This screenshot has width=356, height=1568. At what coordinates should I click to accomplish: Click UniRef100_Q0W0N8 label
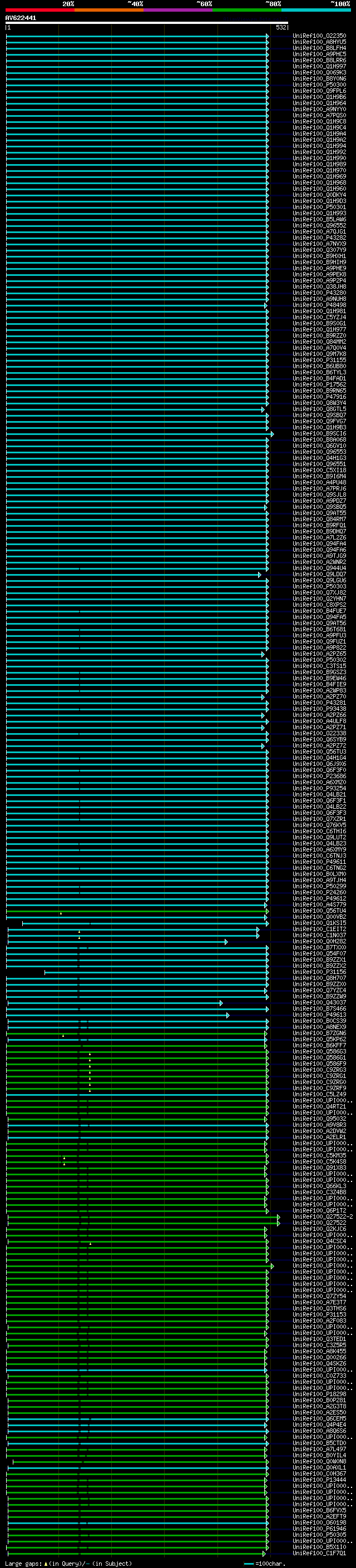[x=319, y=1461]
